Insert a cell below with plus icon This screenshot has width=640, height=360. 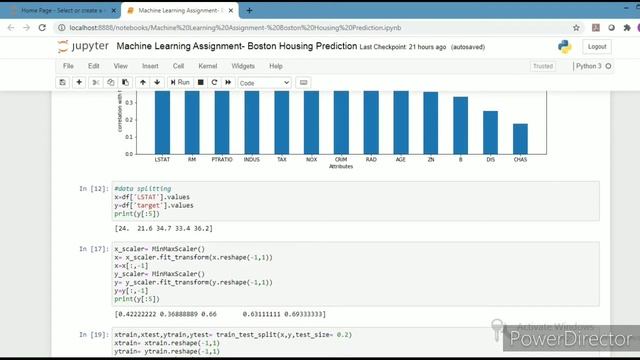click(x=79, y=82)
